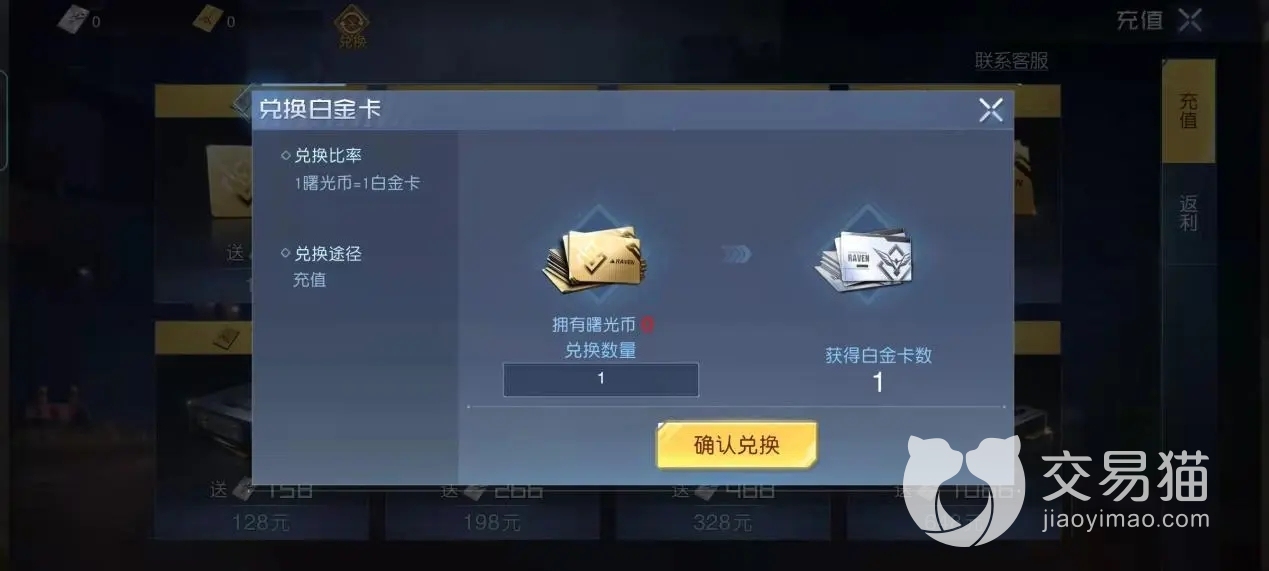Click the silver card currency icon at top-left
This screenshot has width=1269, height=571.
click(72, 19)
